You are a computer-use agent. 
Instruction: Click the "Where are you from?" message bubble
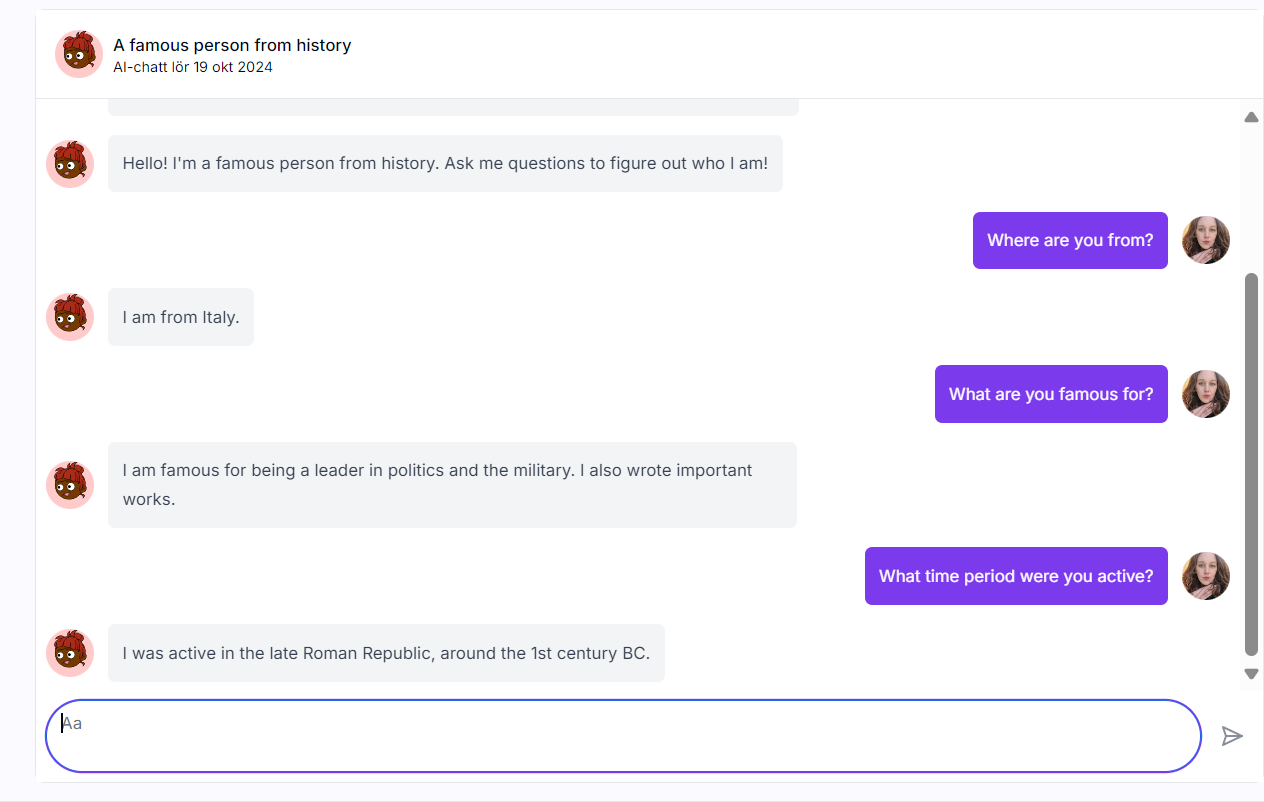click(1070, 240)
